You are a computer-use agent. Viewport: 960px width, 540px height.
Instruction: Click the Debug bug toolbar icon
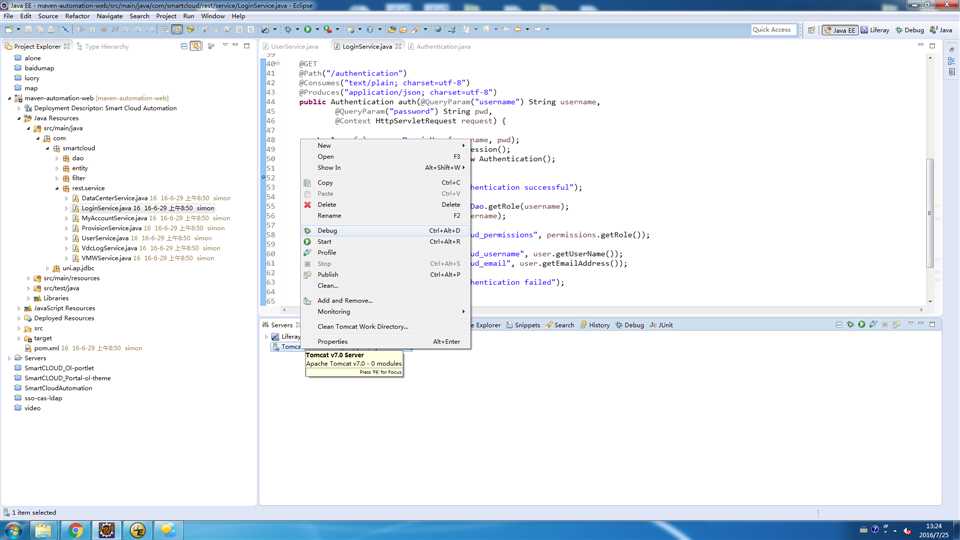[x=288, y=29]
